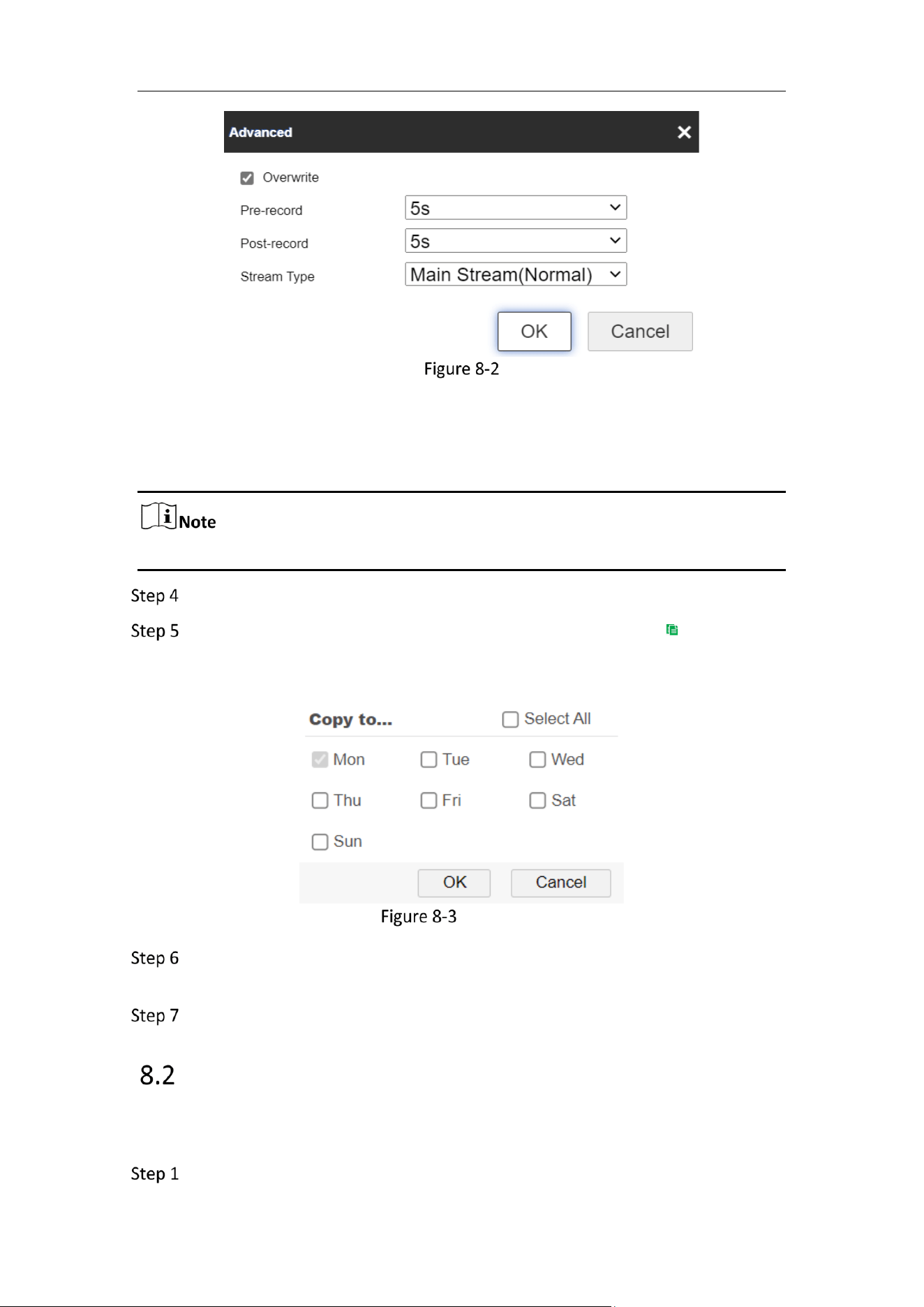
Task: Click the Note book icon
Action: [158, 517]
